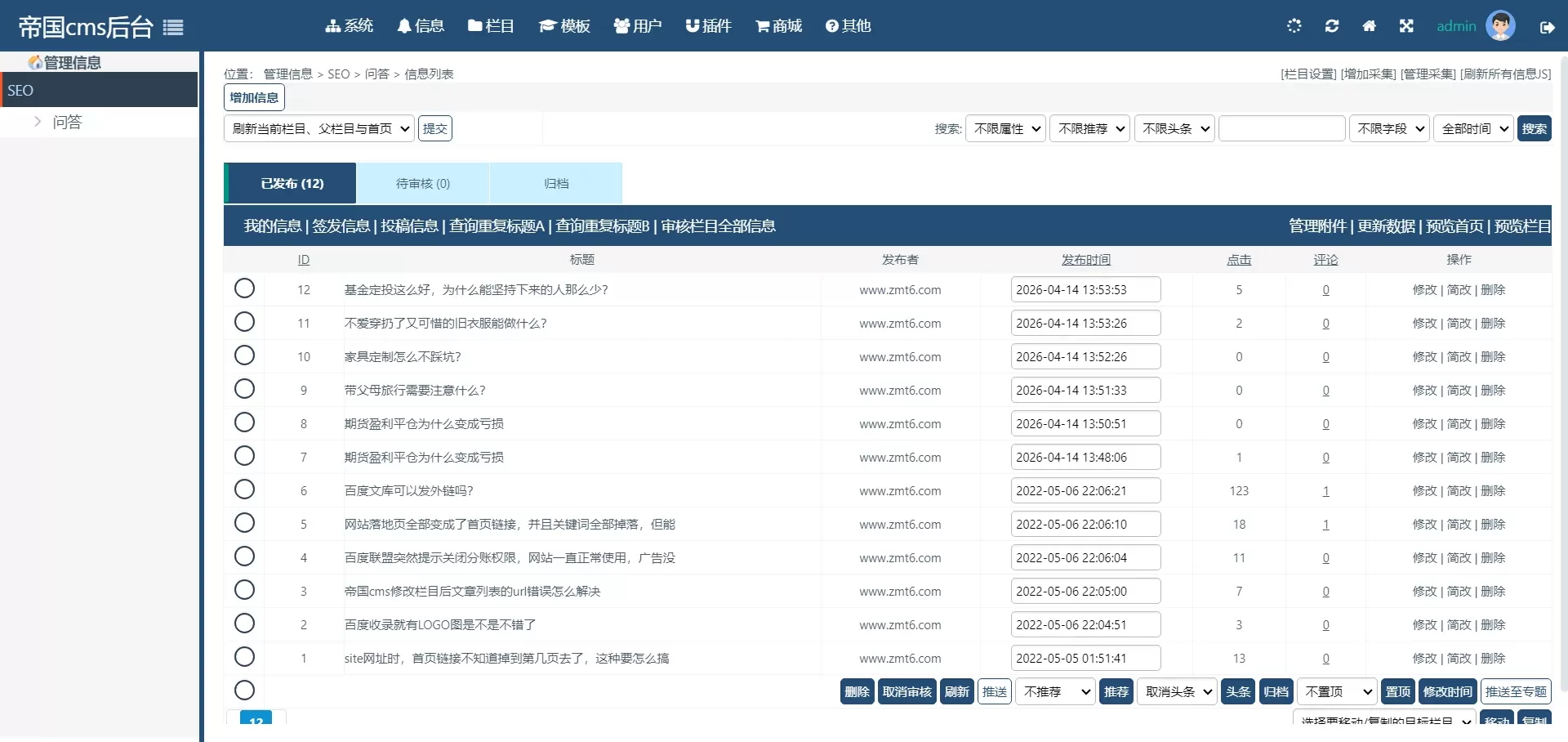点击右上角主页图标返回首页
This screenshot has height=742, width=1568.
click(x=1370, y=25)
